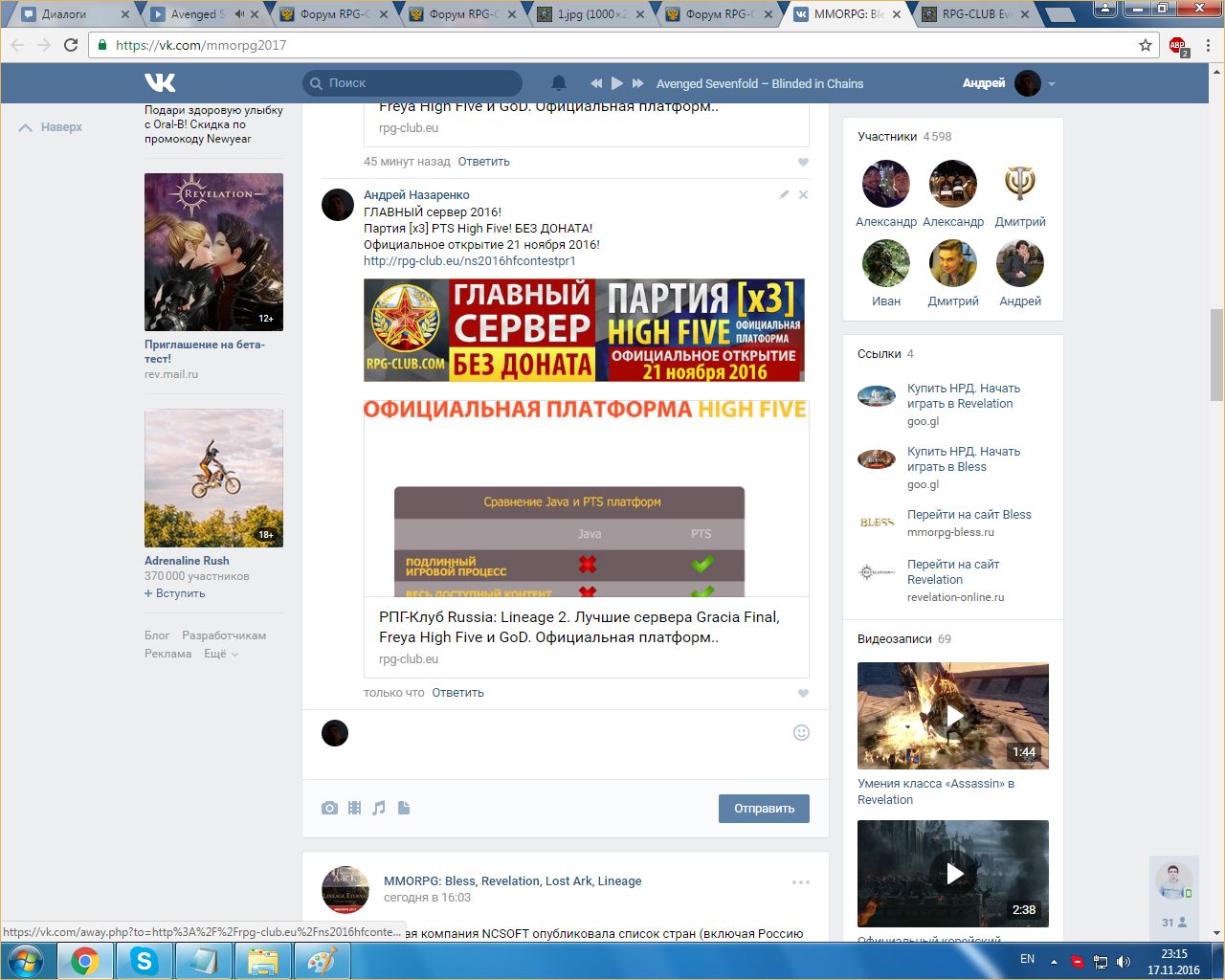1225x980 pixels.
Task: Open the Revelation beta test ad image
Action: [213, 252]
